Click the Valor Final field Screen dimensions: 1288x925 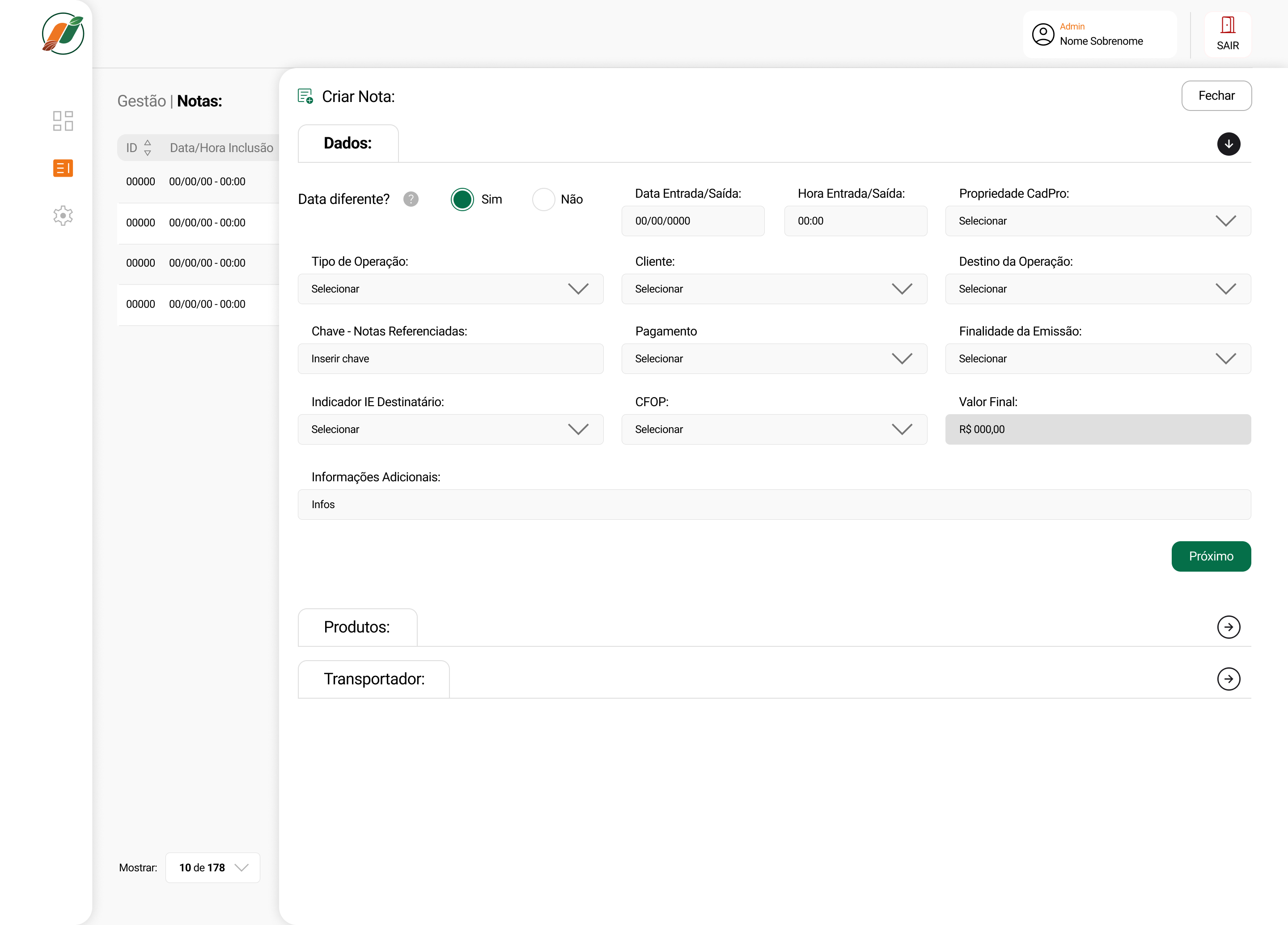click(1098, 429)
